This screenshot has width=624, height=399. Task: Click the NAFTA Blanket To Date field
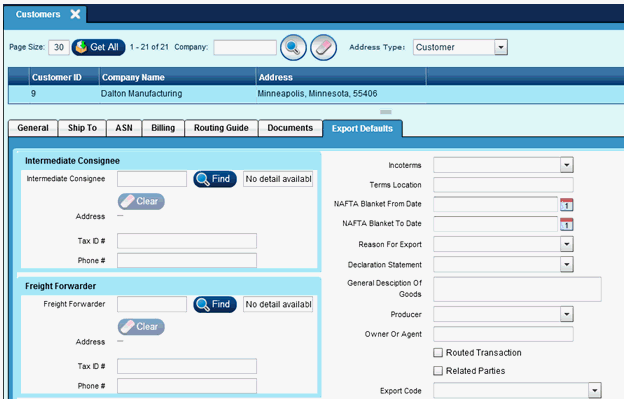point(495,224)
